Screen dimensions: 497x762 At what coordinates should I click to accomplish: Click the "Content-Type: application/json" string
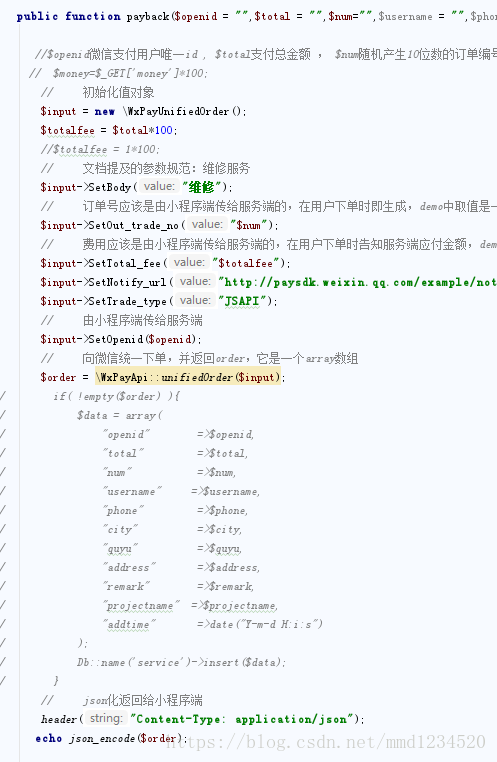pos(242,719)
